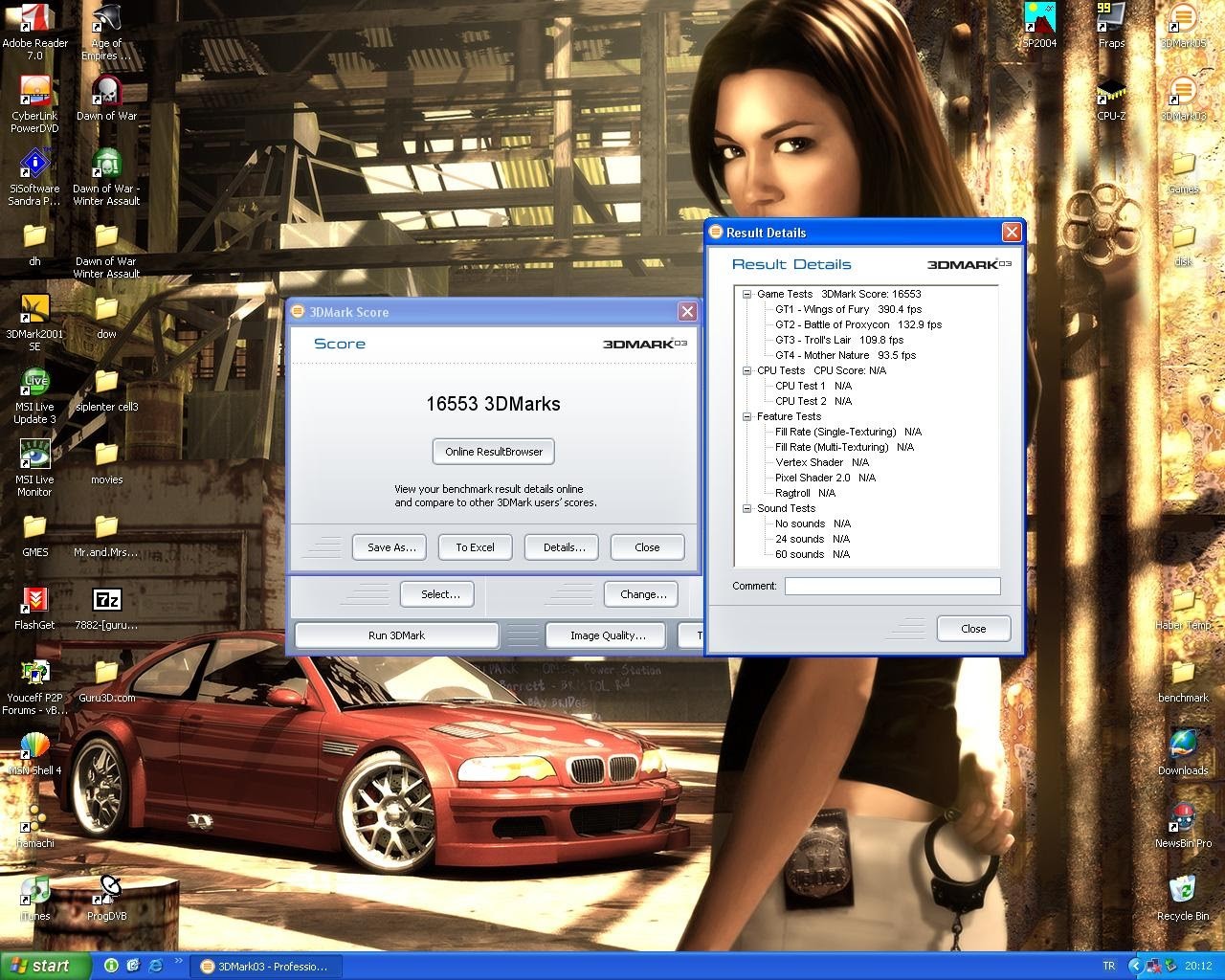Launch Fraps from the desktop
Viewport: 1225px width, 980px height.
pyautogui.click(x=1110, y=21)
